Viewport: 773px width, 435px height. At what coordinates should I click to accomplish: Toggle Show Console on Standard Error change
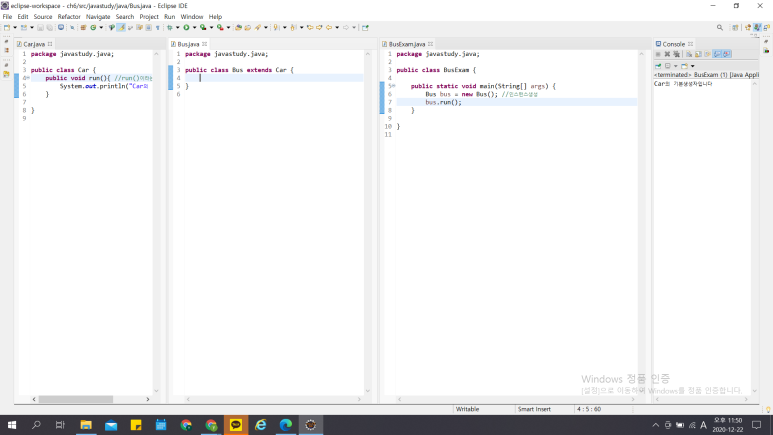[727, 54]
